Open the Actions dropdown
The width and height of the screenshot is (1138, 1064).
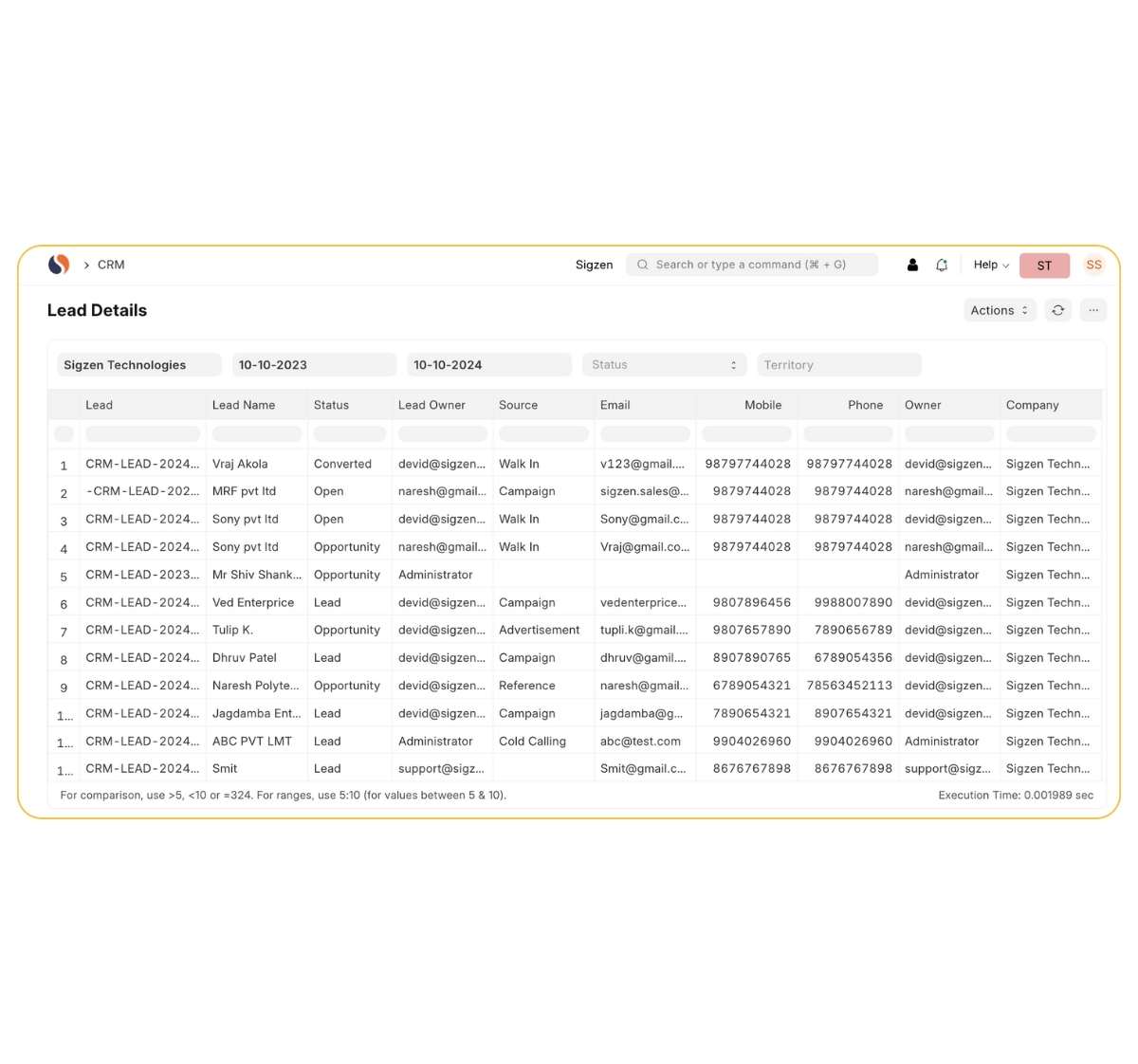pos(999,310)
